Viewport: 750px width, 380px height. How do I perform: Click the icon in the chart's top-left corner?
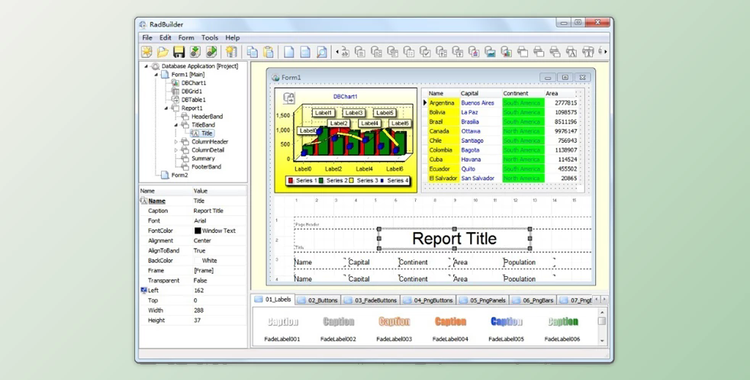(x=289, y=98)
